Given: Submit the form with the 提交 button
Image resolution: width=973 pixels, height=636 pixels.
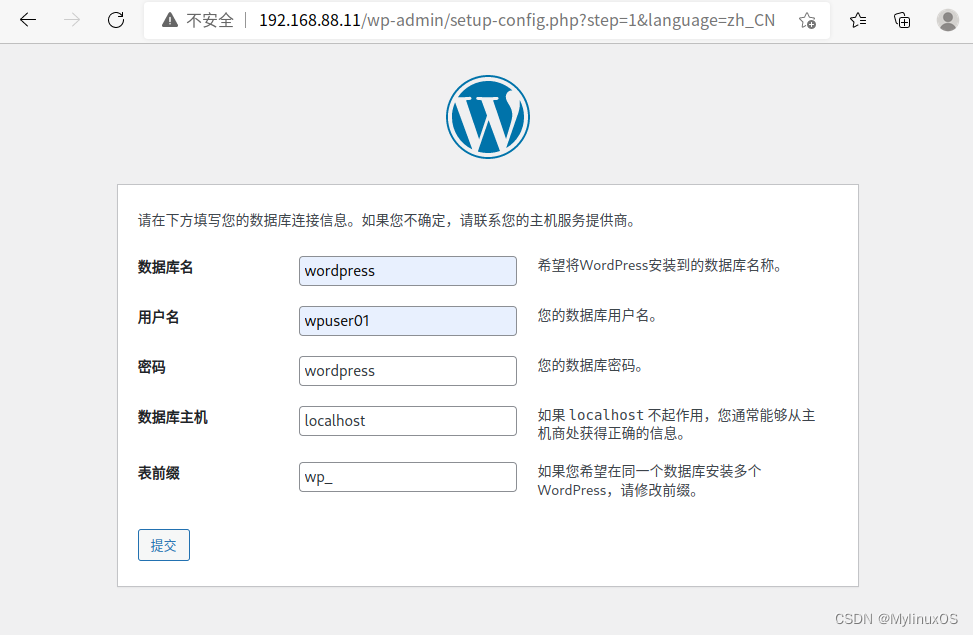Looking at the screenshot, I should (x=164, y=545).
